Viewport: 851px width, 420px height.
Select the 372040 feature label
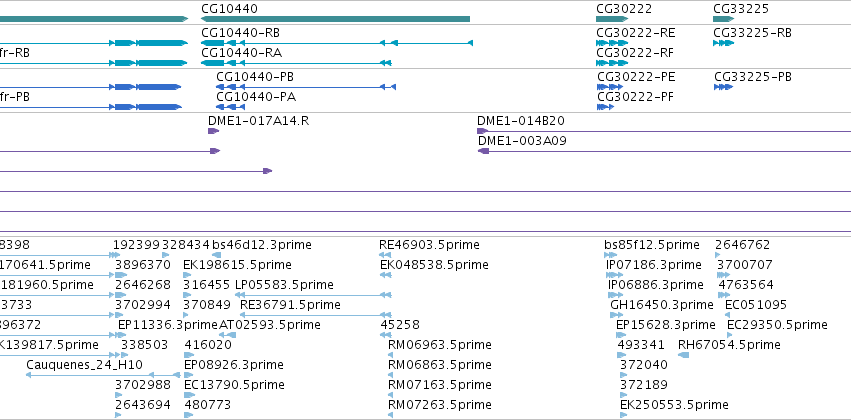pyautogui.click(x=644, y=365)
